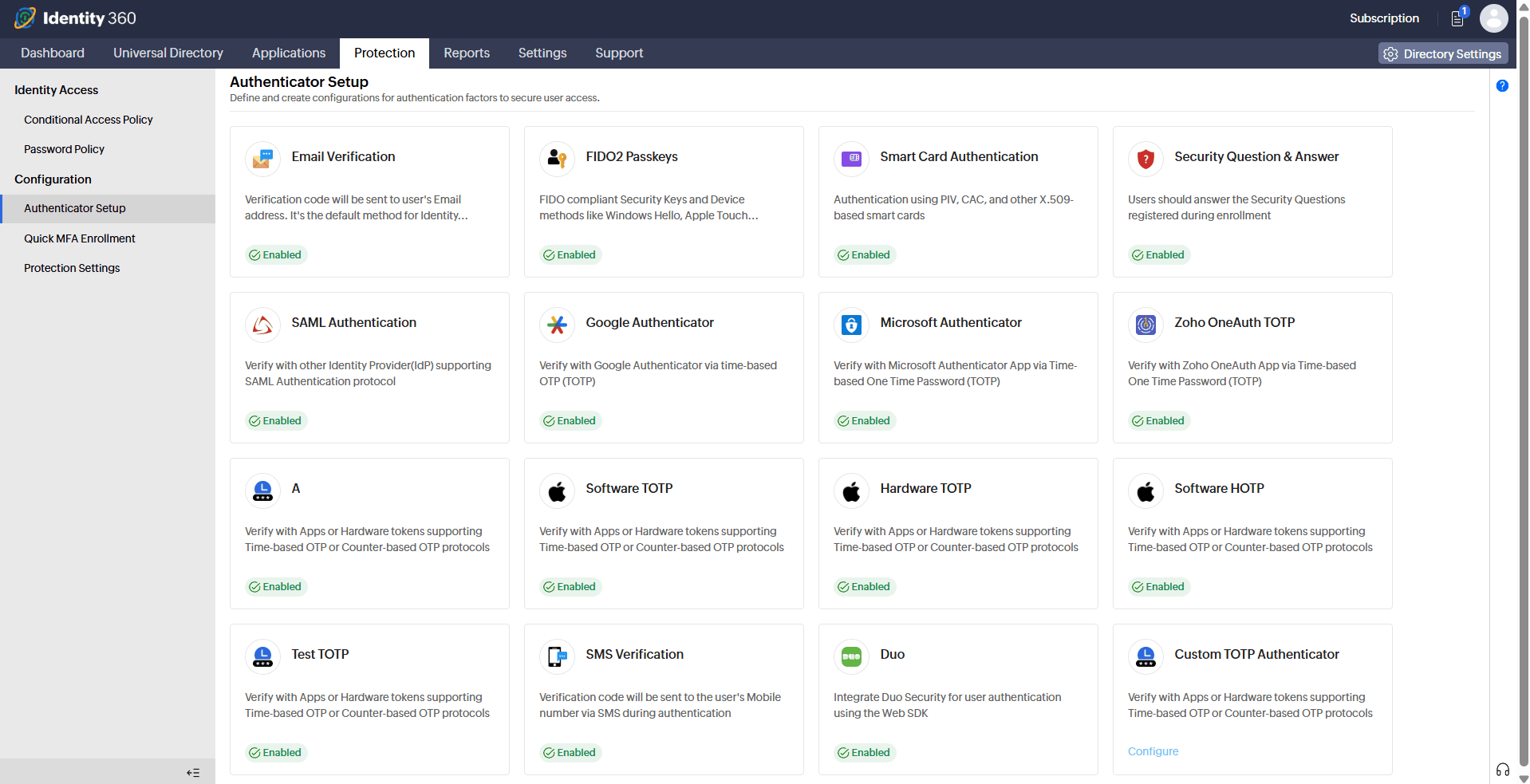Open the Universal Directory tab

click(168, 53)
